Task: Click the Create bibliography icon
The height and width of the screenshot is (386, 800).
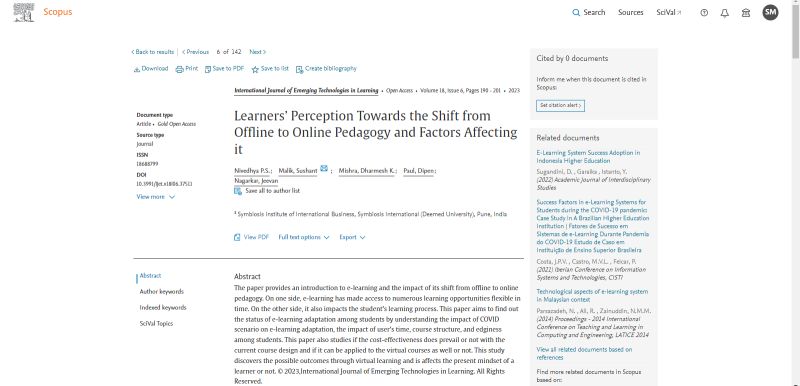Action: coord(299,69)
